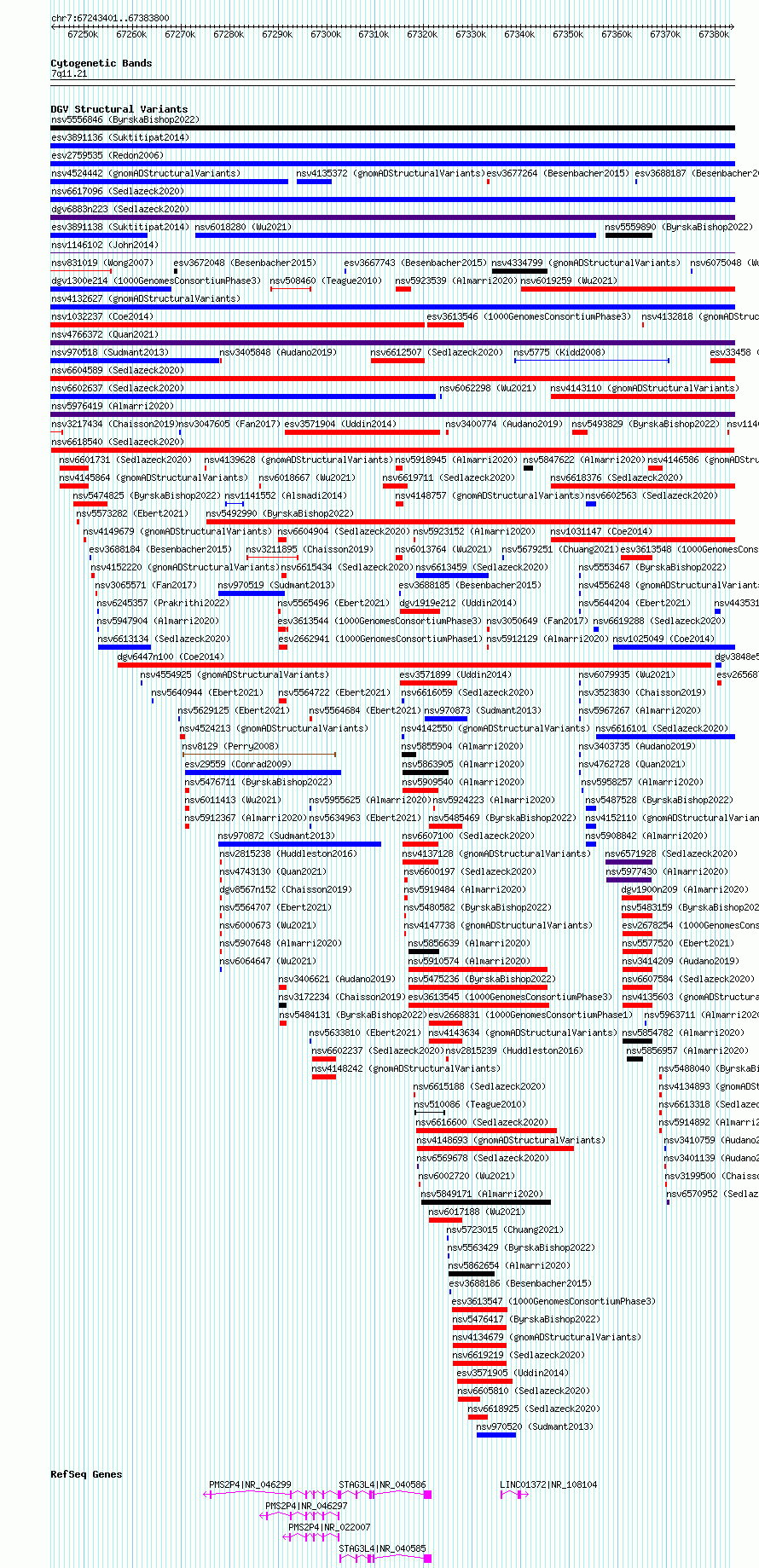Select the PMS2P4|NR_022007 gene label
This screenshot has width=759, height=1568.
[329, 1527]
